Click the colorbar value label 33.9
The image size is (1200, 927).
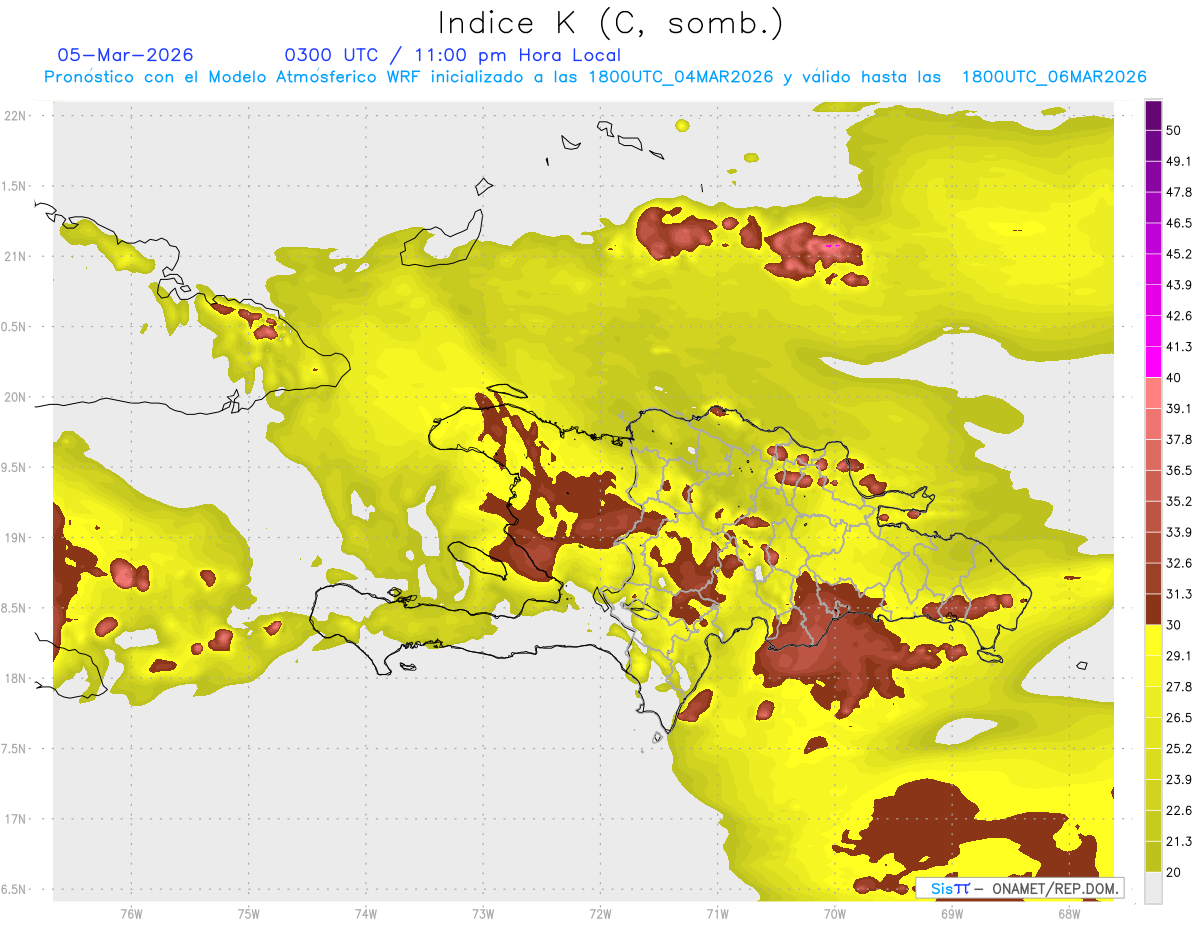coord(1179,532)
